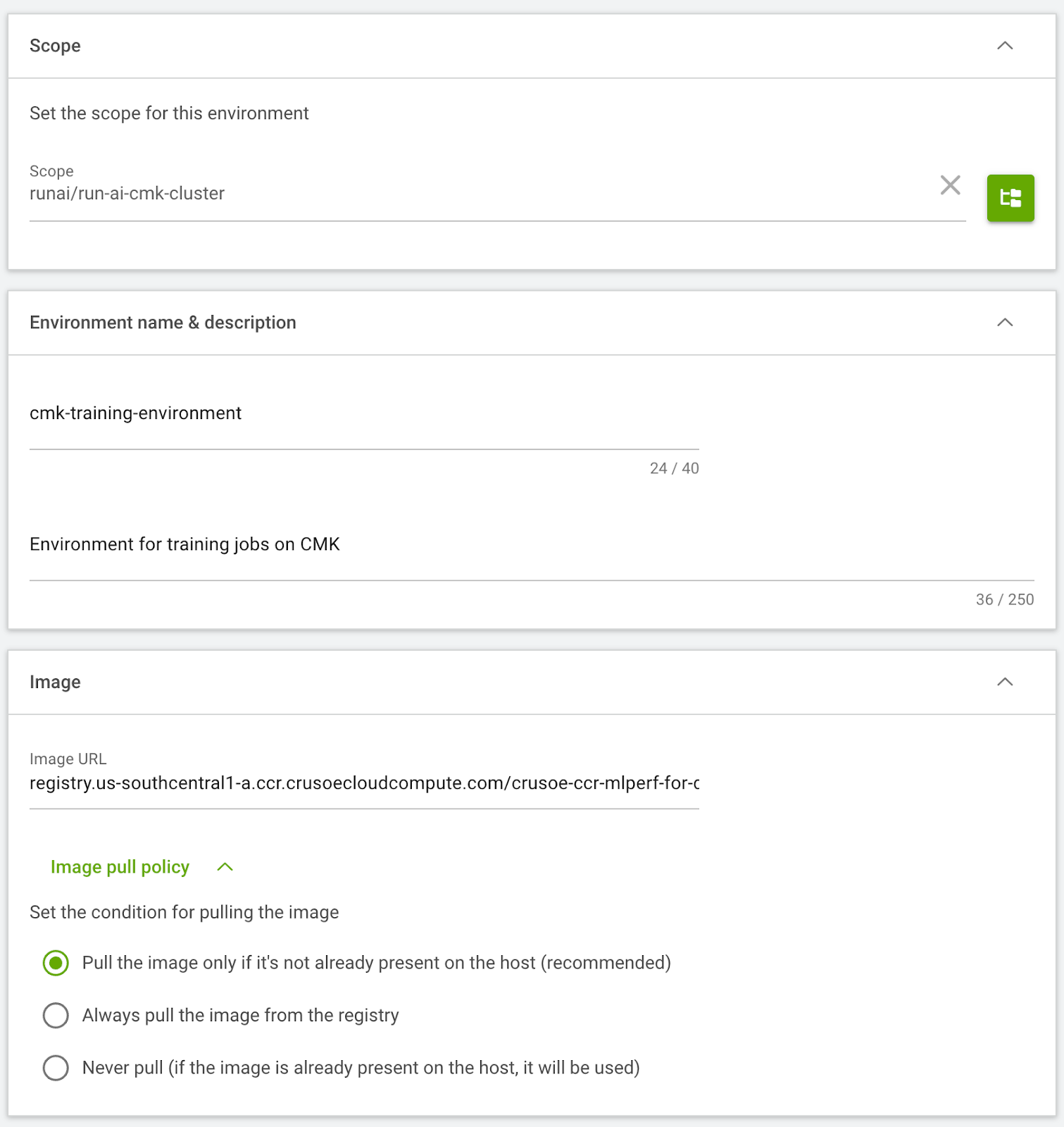Collapse the Environment name & description chevron
Screen dimensions: 1064x1127
tap(1005, 323)
